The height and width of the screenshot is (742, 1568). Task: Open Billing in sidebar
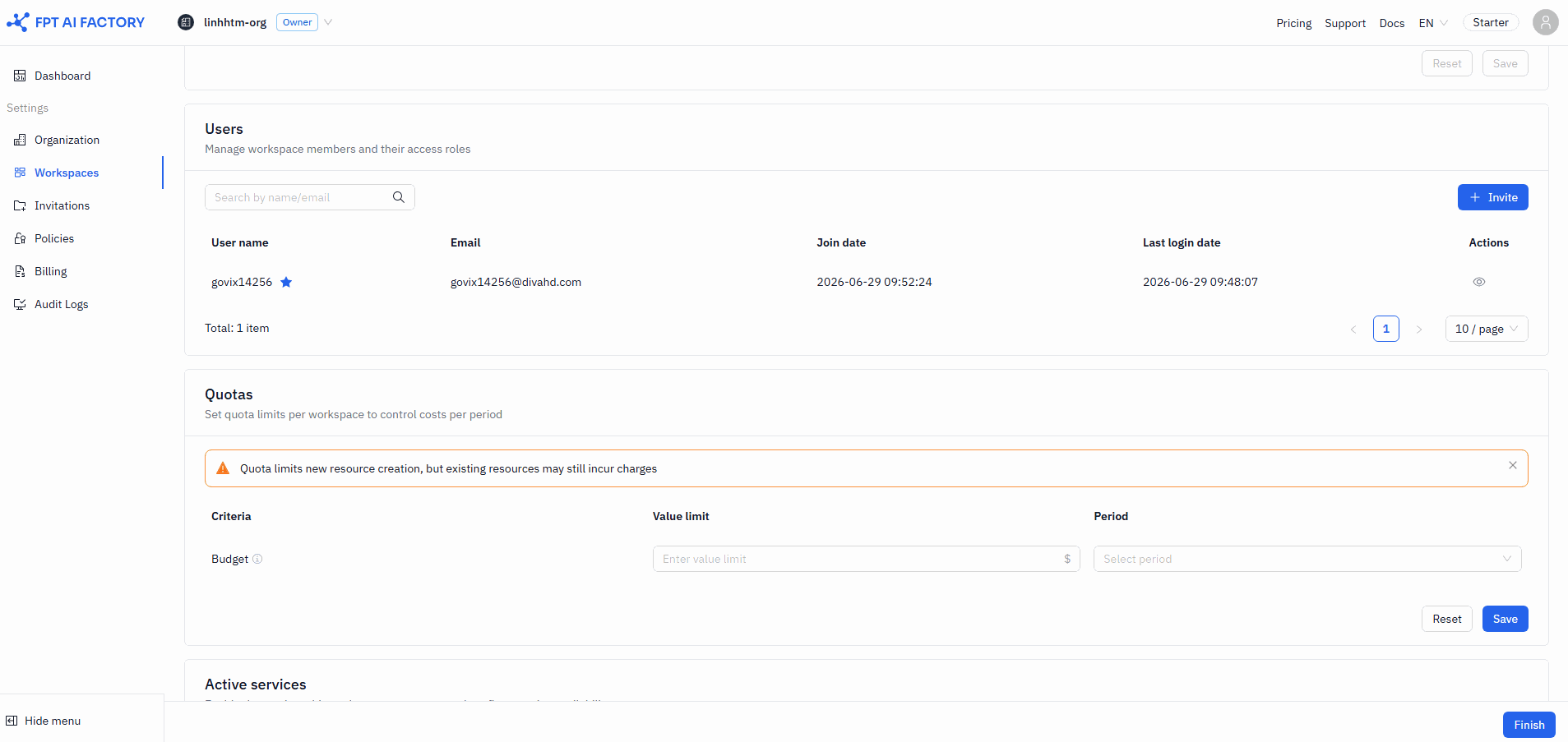51,271
